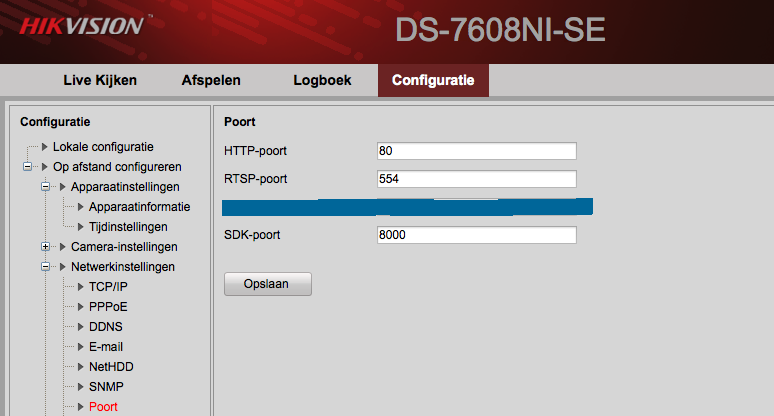Select the Apparaatinstellingen tree item
The image size is (774, 416).
125,187
